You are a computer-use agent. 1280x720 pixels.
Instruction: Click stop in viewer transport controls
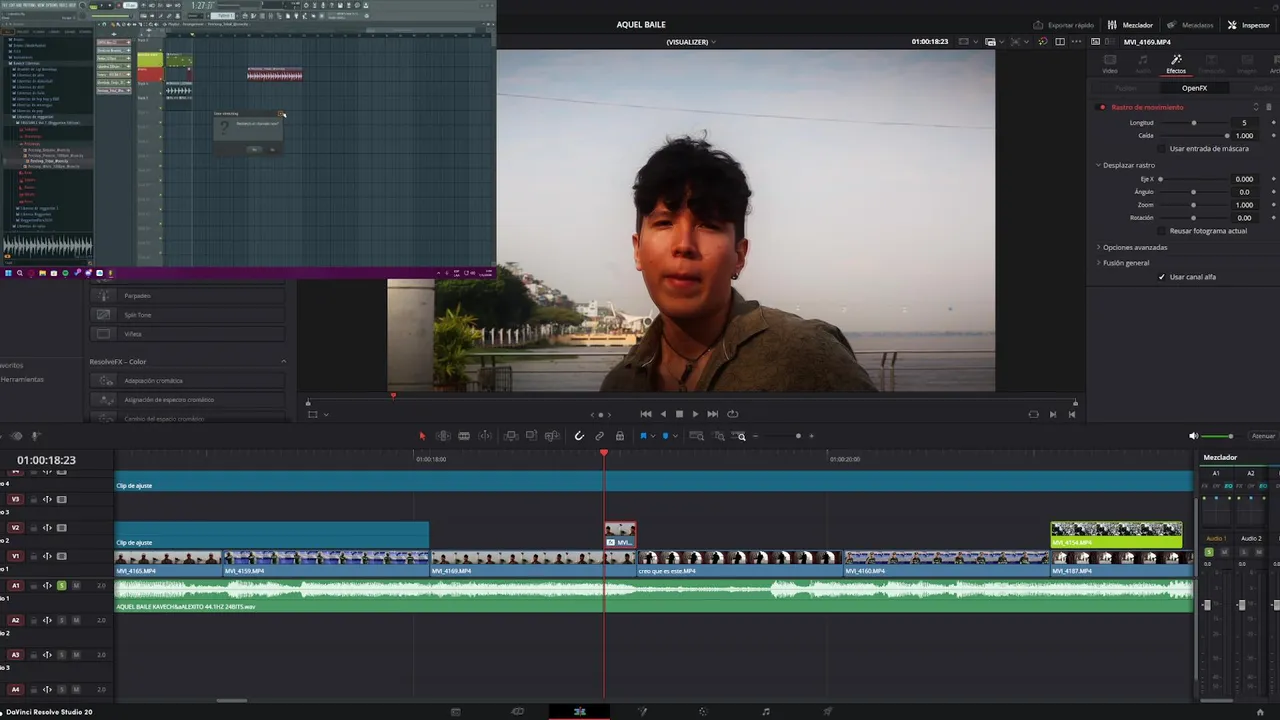(679, 414)
